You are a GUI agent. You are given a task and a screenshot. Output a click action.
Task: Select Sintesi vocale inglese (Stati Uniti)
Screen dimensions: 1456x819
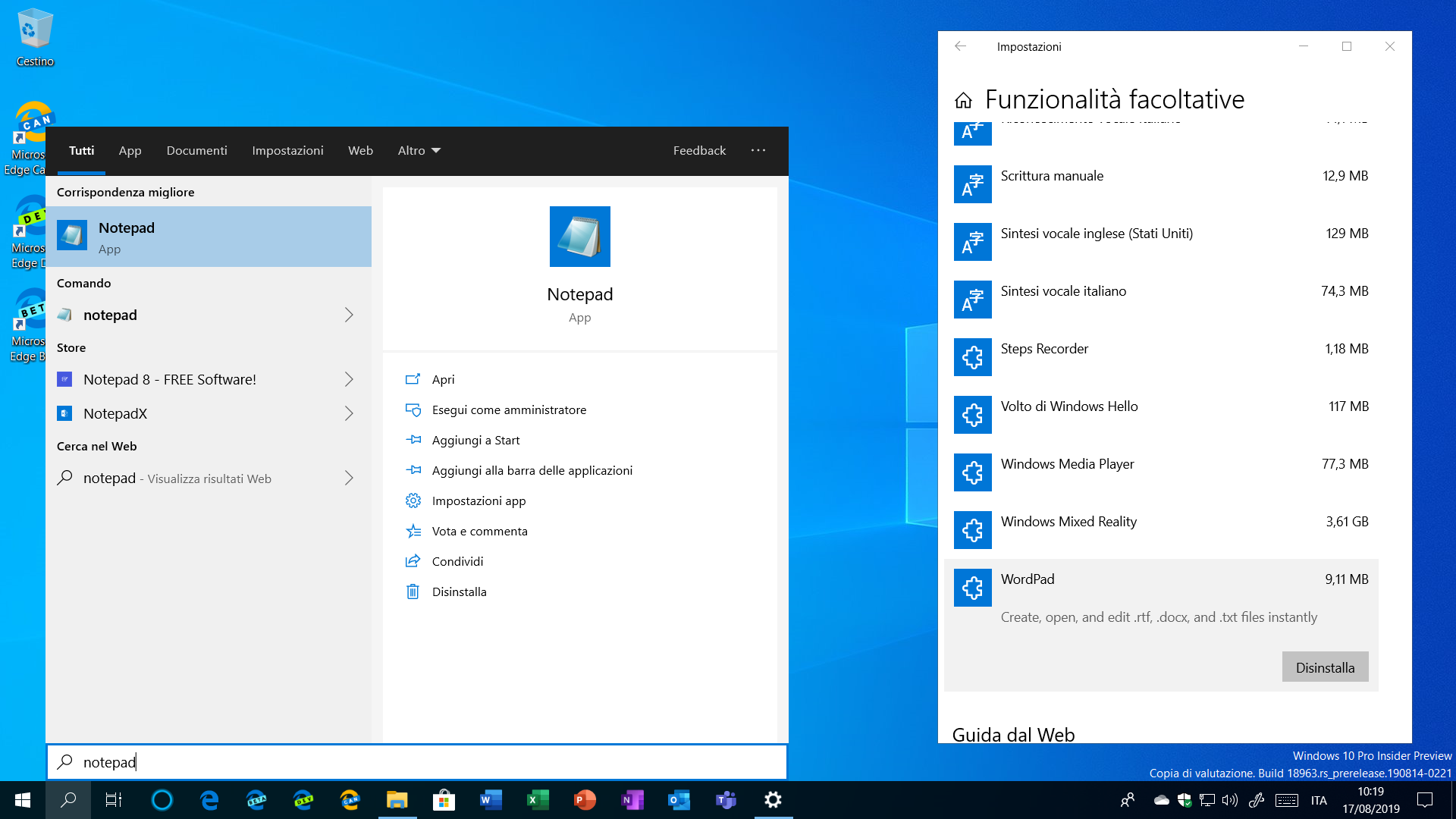click(1161, 242)
